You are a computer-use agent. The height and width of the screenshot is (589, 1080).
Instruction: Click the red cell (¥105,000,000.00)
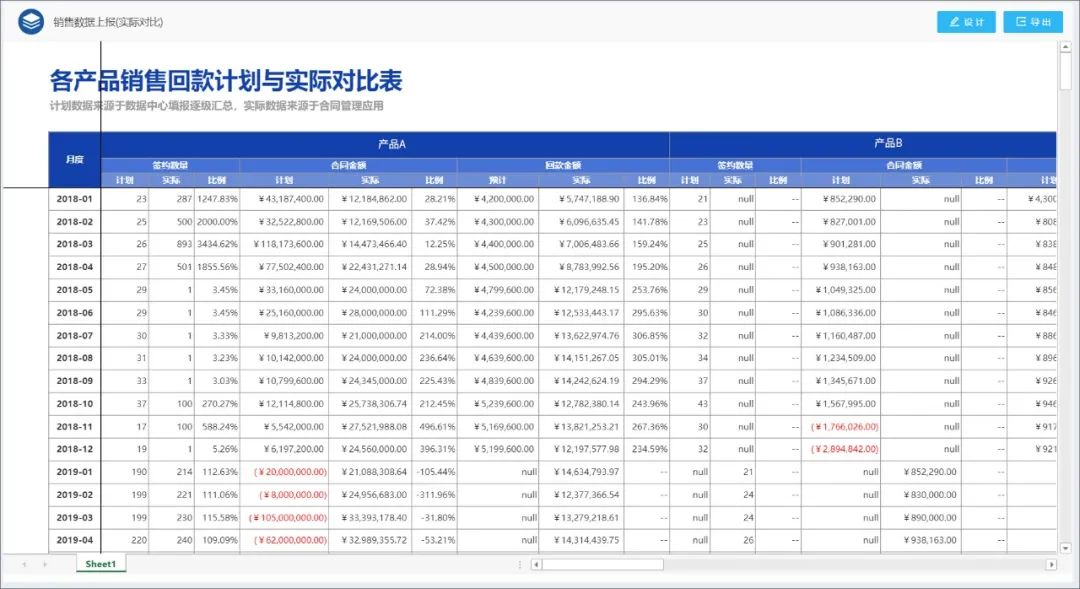coord(284,517)
